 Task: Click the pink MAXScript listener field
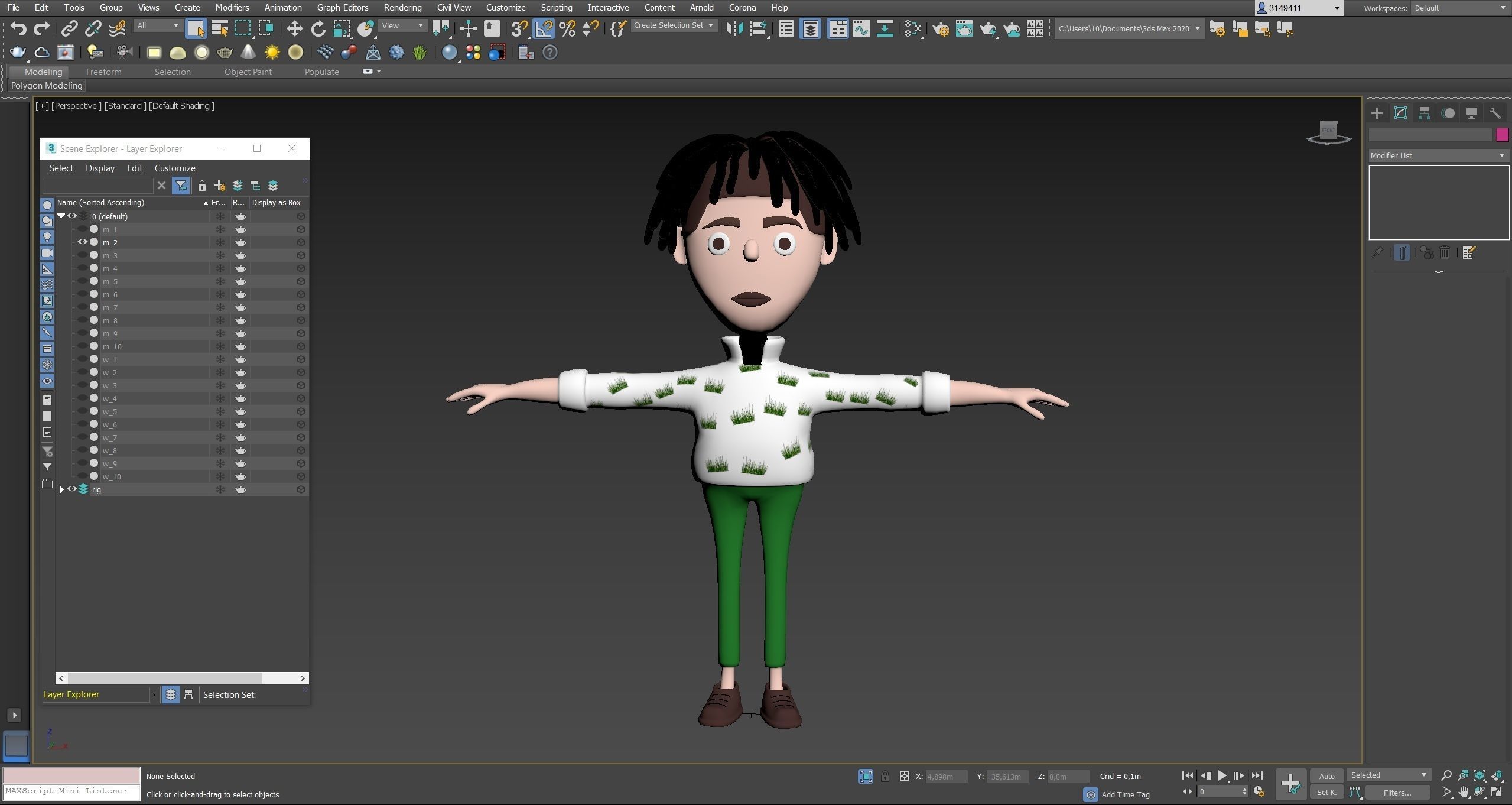coord(71,775)
